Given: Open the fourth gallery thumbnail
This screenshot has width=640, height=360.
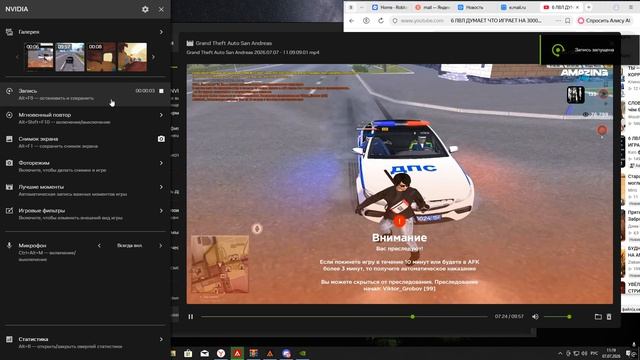Looking at the screenshot, I should click(132, 57).
